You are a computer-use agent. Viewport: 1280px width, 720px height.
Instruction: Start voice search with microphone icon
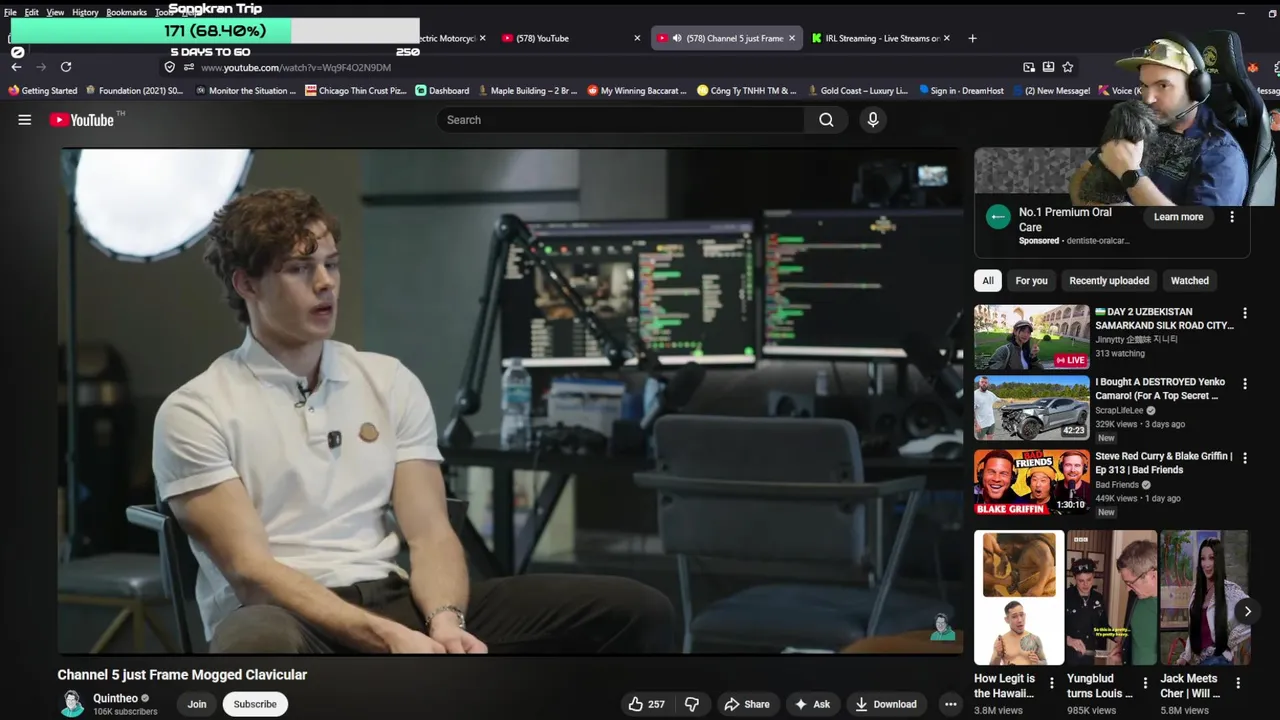[873, 120]
